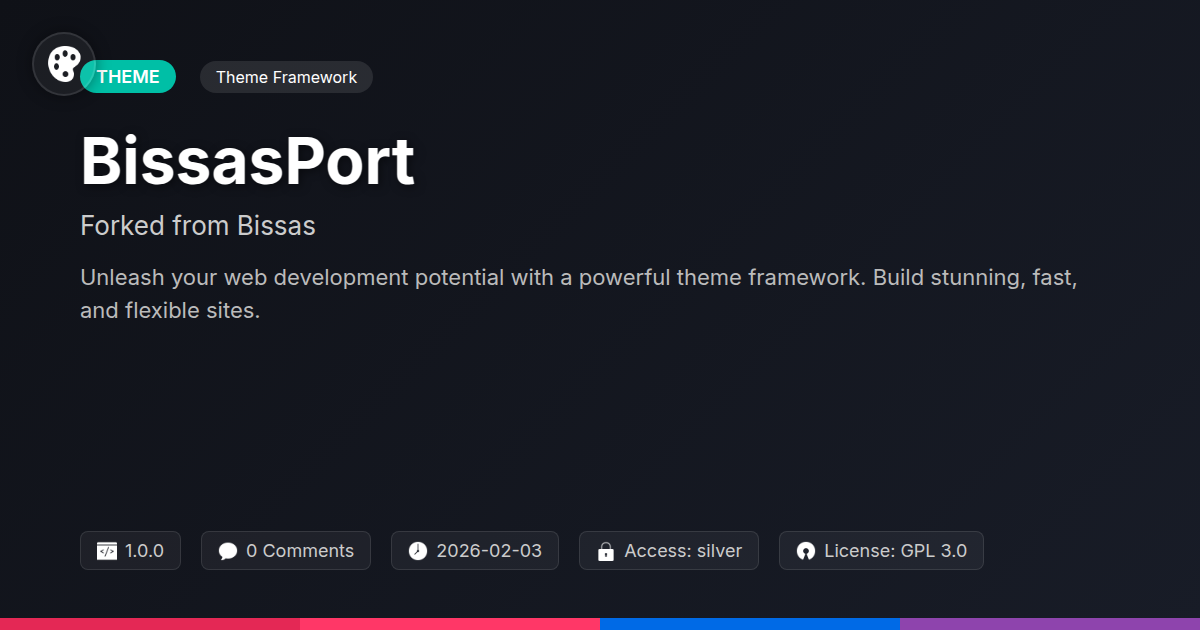The width and height of the screenshot is (1200, 630).
Task: Open the 'Forked from Bissas' subtitle
Action: pos(198,226)
